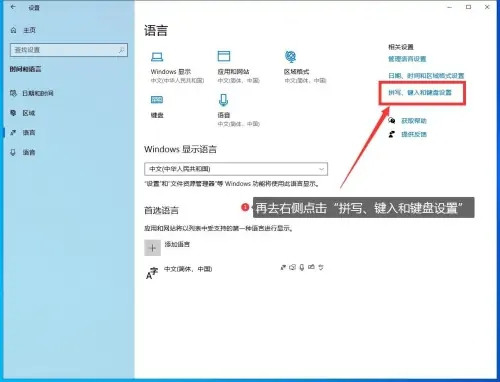Click the 语音 microphone icon
The width and height of the screenshot is (500, 382).
click(x=223, y=100)
